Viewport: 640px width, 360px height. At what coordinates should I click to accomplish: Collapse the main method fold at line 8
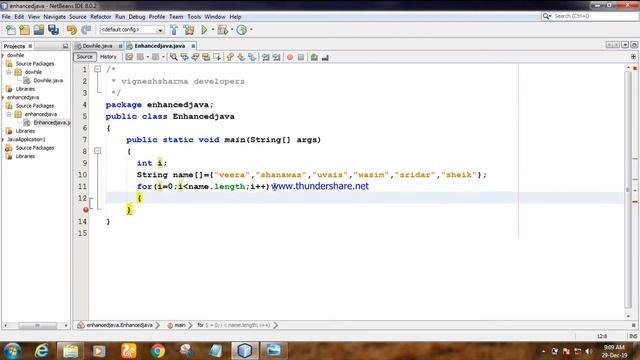click(x=98, y=151)
